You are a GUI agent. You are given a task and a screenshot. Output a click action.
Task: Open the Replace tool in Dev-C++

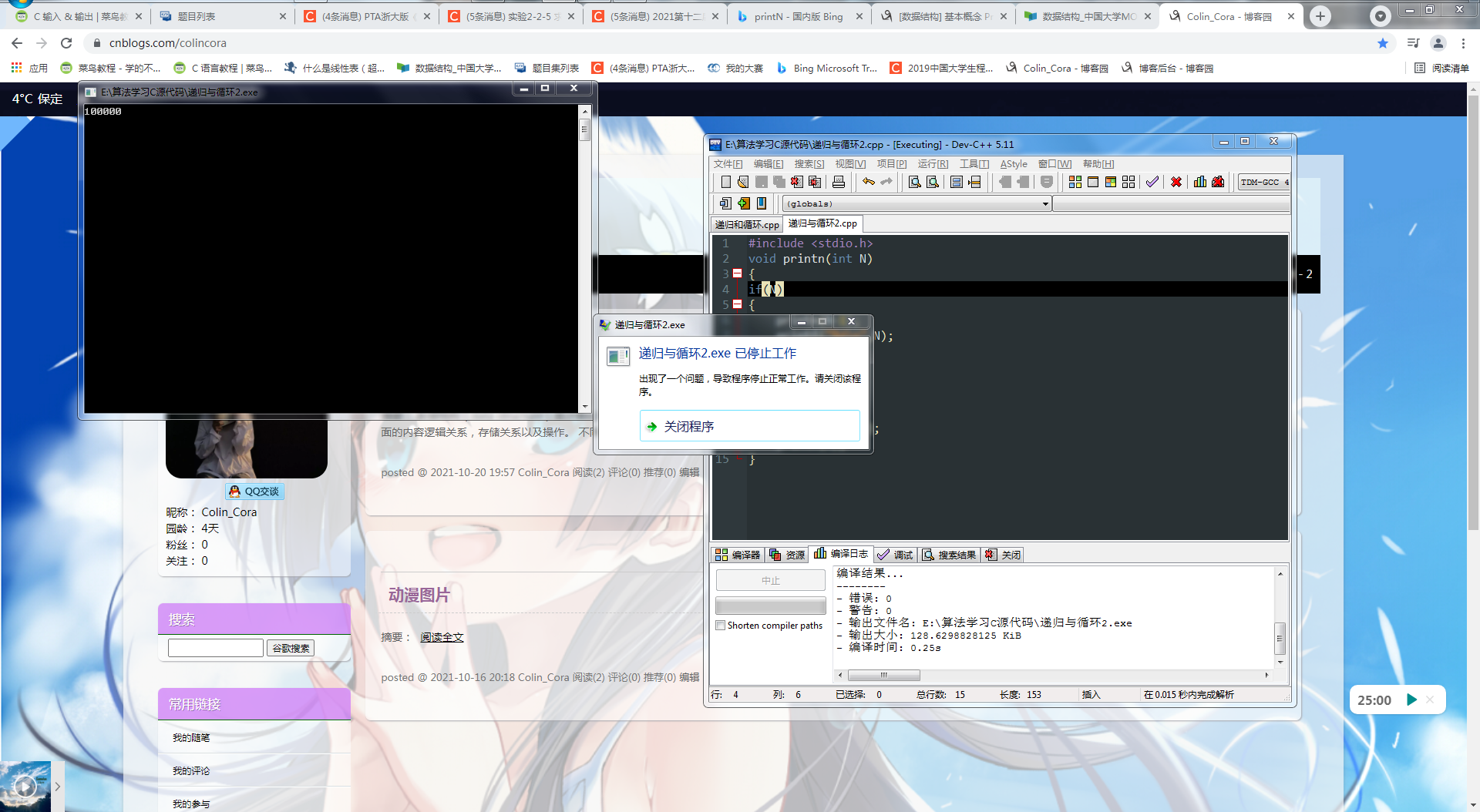(933, 182)
